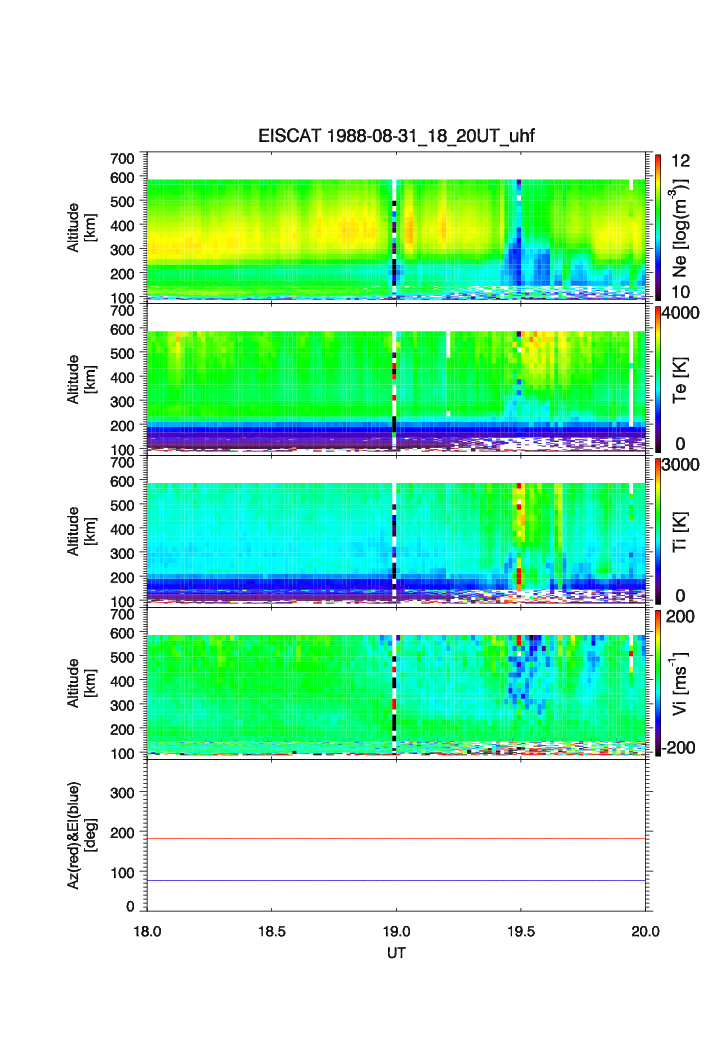Click the 19.0 tick on time axis
Image resolution: width=708 pixels, height=1063 pixels.
click(397, 931)
